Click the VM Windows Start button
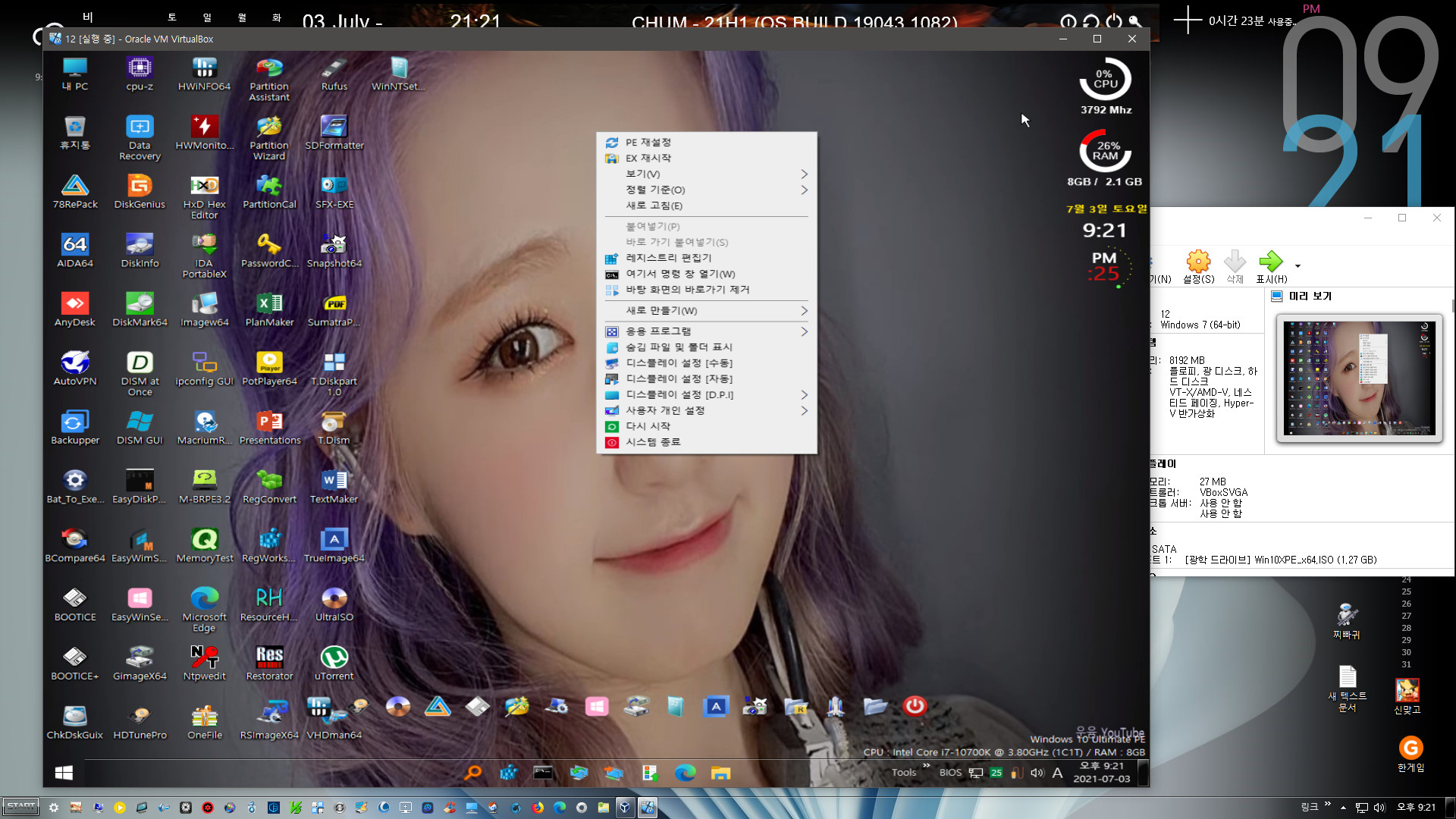This screenshot has width=1456, height=819. pyautogui.click(x=64, y=773)
